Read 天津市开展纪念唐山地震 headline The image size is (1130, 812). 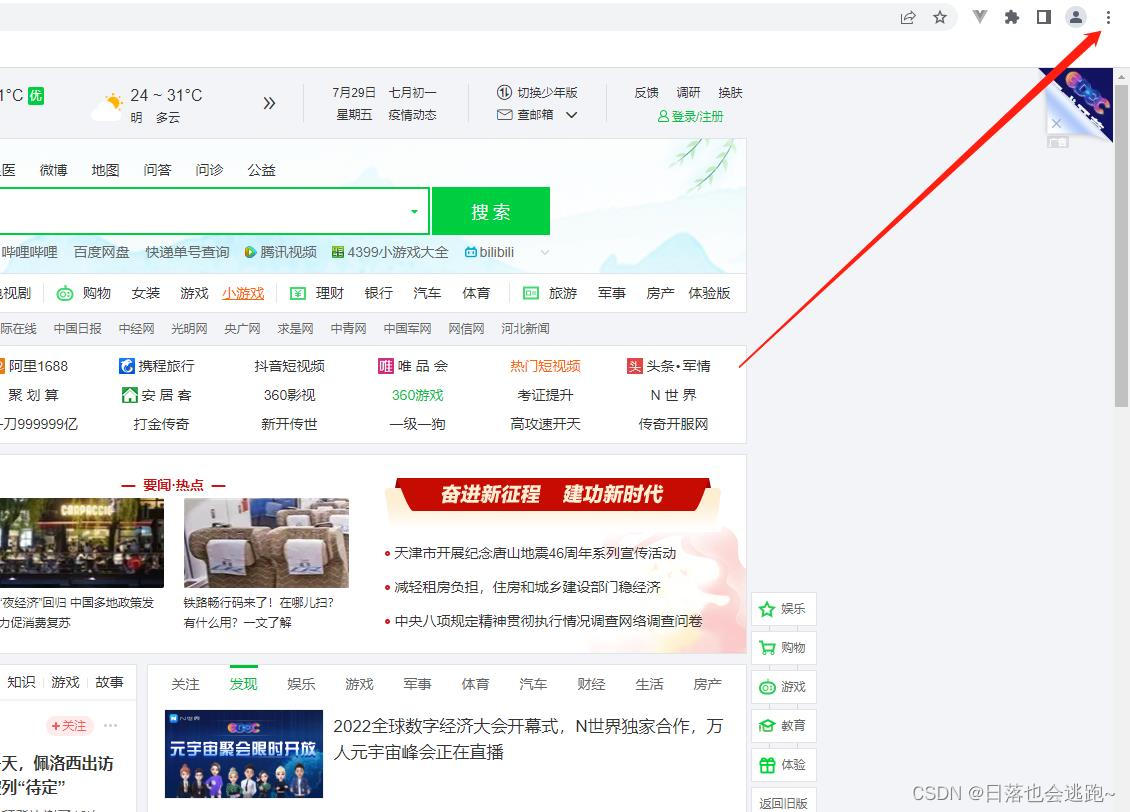pyautogui.click(x=535, y=553)
